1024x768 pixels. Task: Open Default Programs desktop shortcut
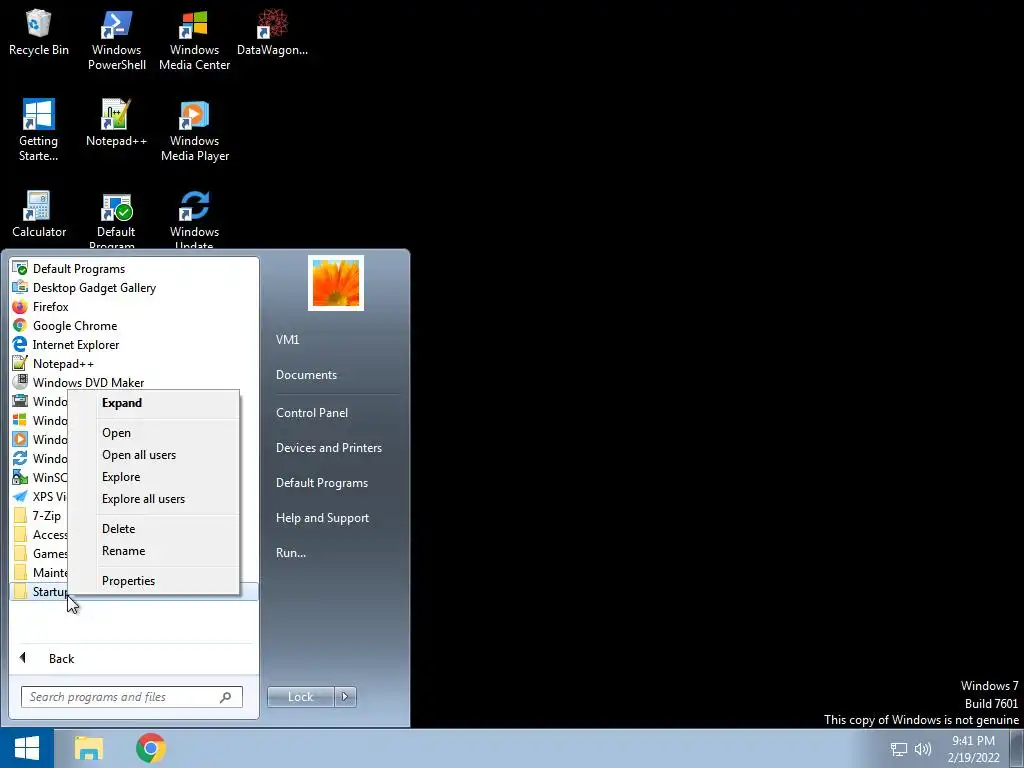(116, 219)
